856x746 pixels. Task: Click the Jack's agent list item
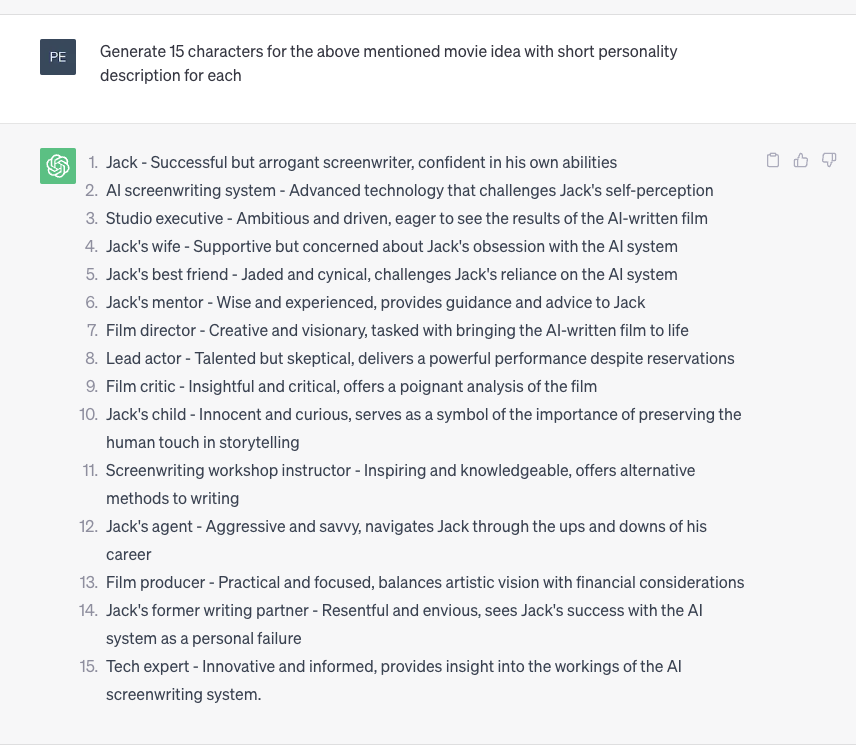pos(406,540)
